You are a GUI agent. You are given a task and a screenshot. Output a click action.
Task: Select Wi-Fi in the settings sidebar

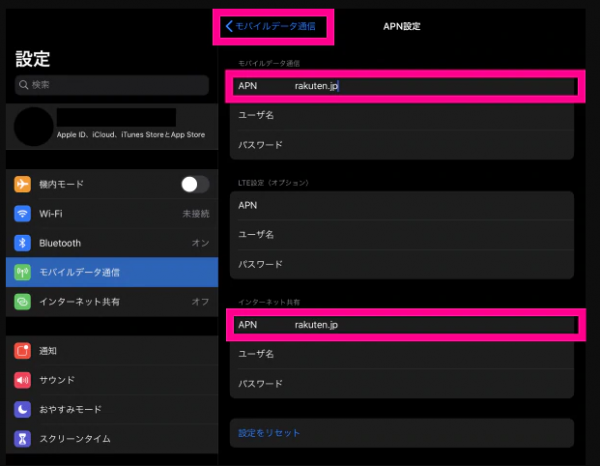click(112, 213)
